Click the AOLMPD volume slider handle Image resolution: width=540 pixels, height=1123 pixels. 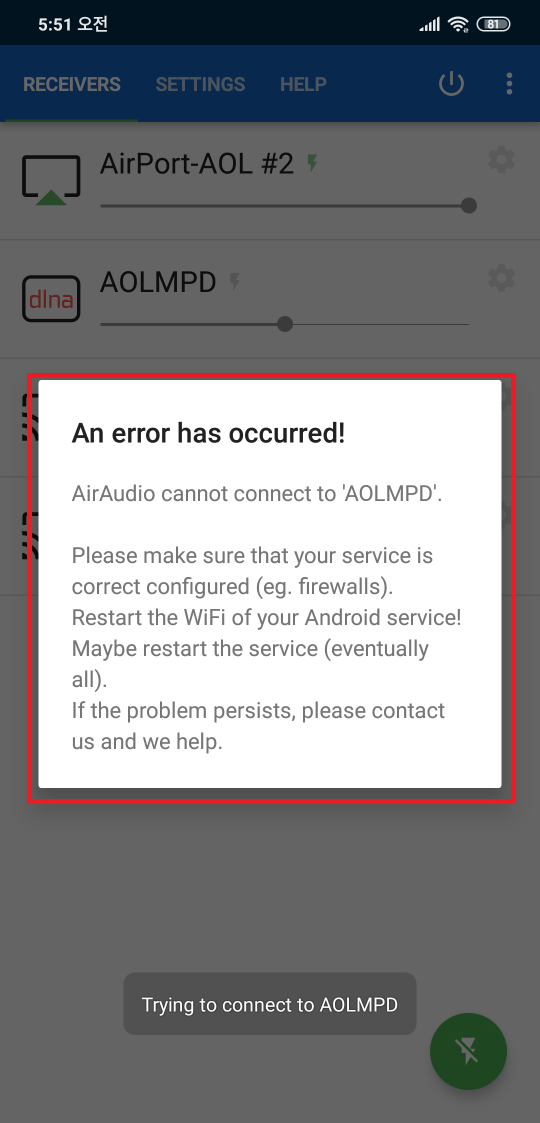(x=285, y=324)
